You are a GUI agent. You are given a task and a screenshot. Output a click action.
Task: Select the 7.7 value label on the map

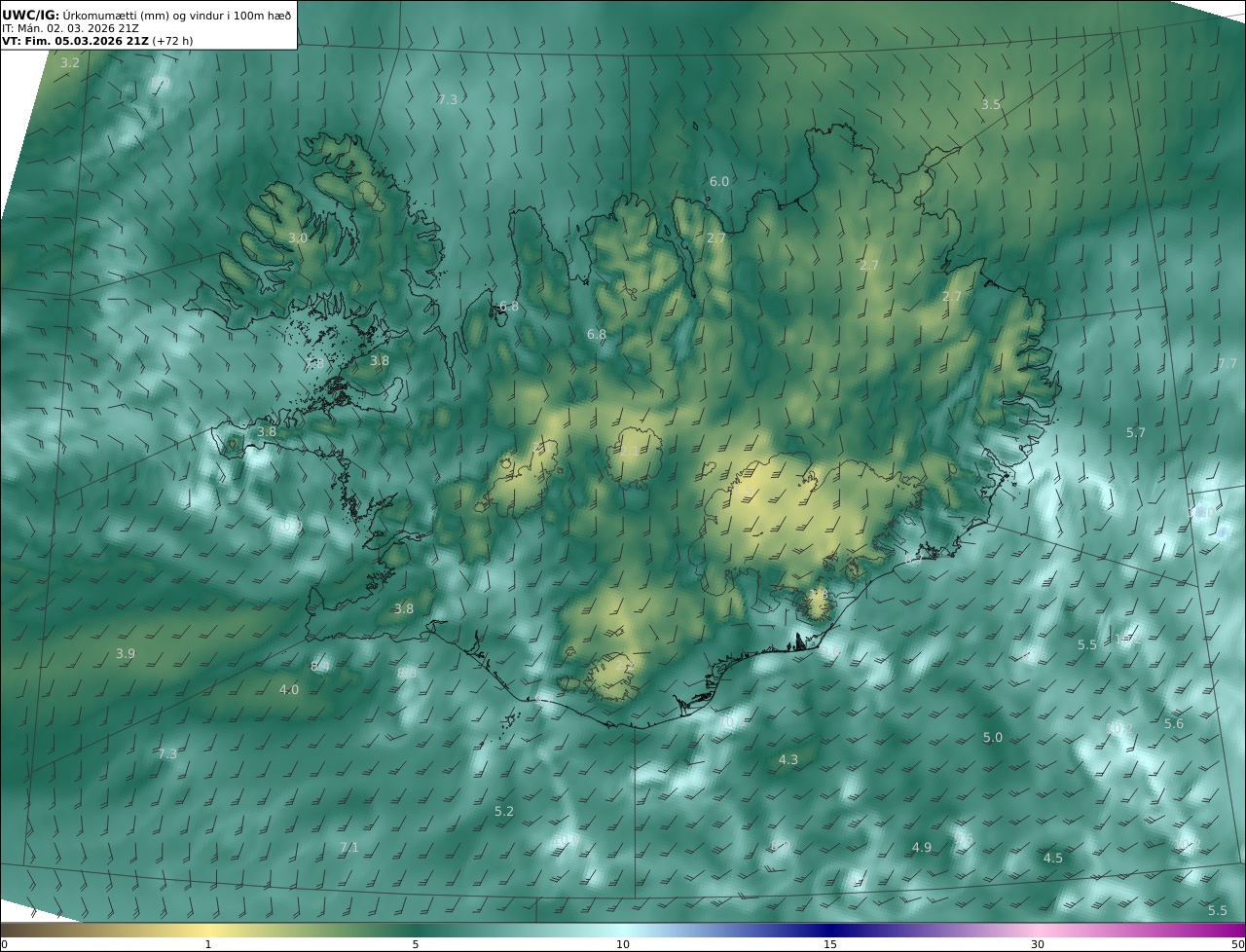click(1228, 364)
